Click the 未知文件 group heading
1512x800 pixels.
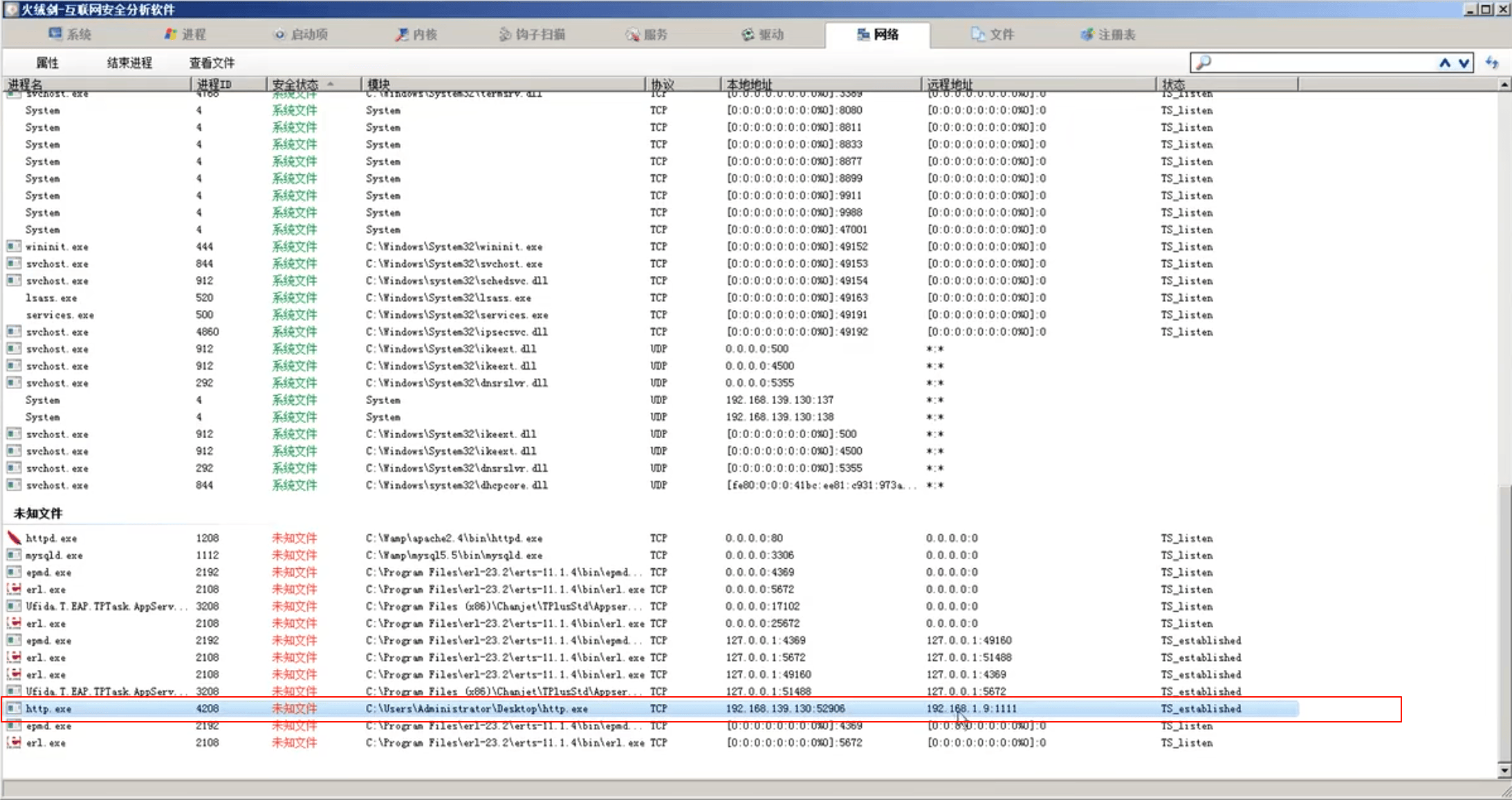[x=38, y=513]
